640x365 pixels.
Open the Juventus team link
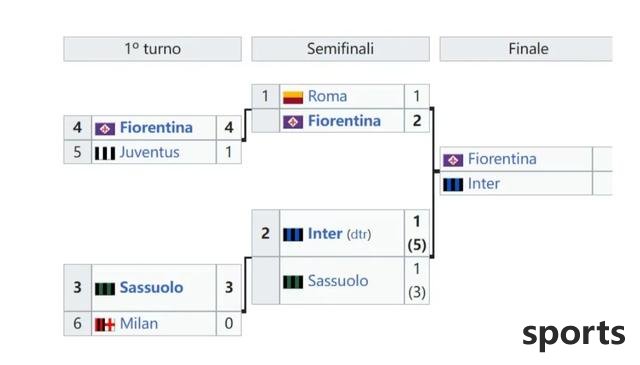pos(149,152)
